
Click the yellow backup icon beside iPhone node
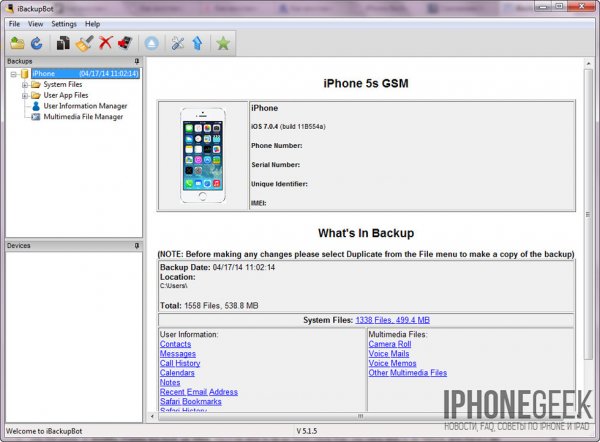point(25,73)
